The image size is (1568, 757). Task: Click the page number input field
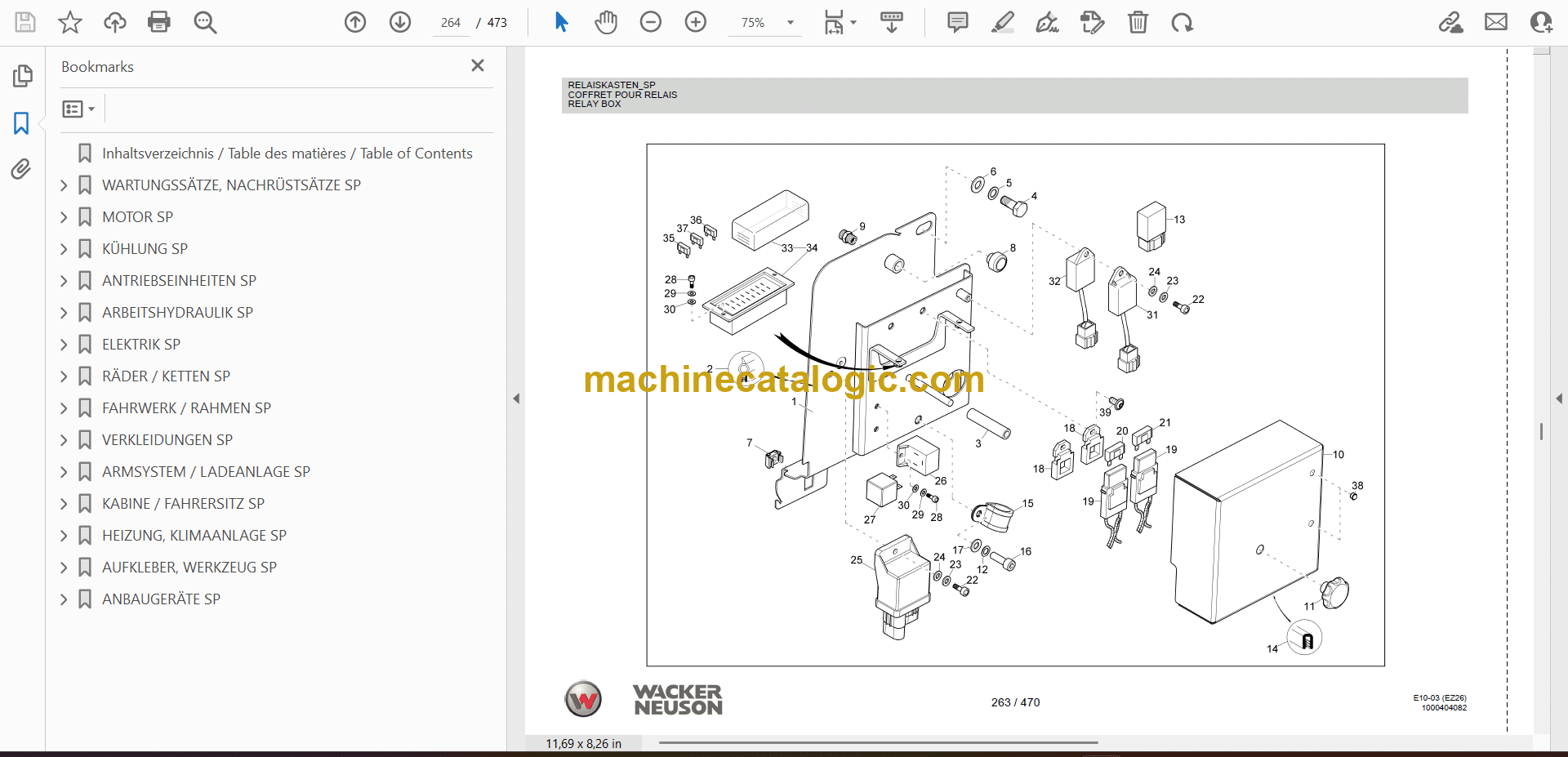pyautogui.click(x=451, y=23)
